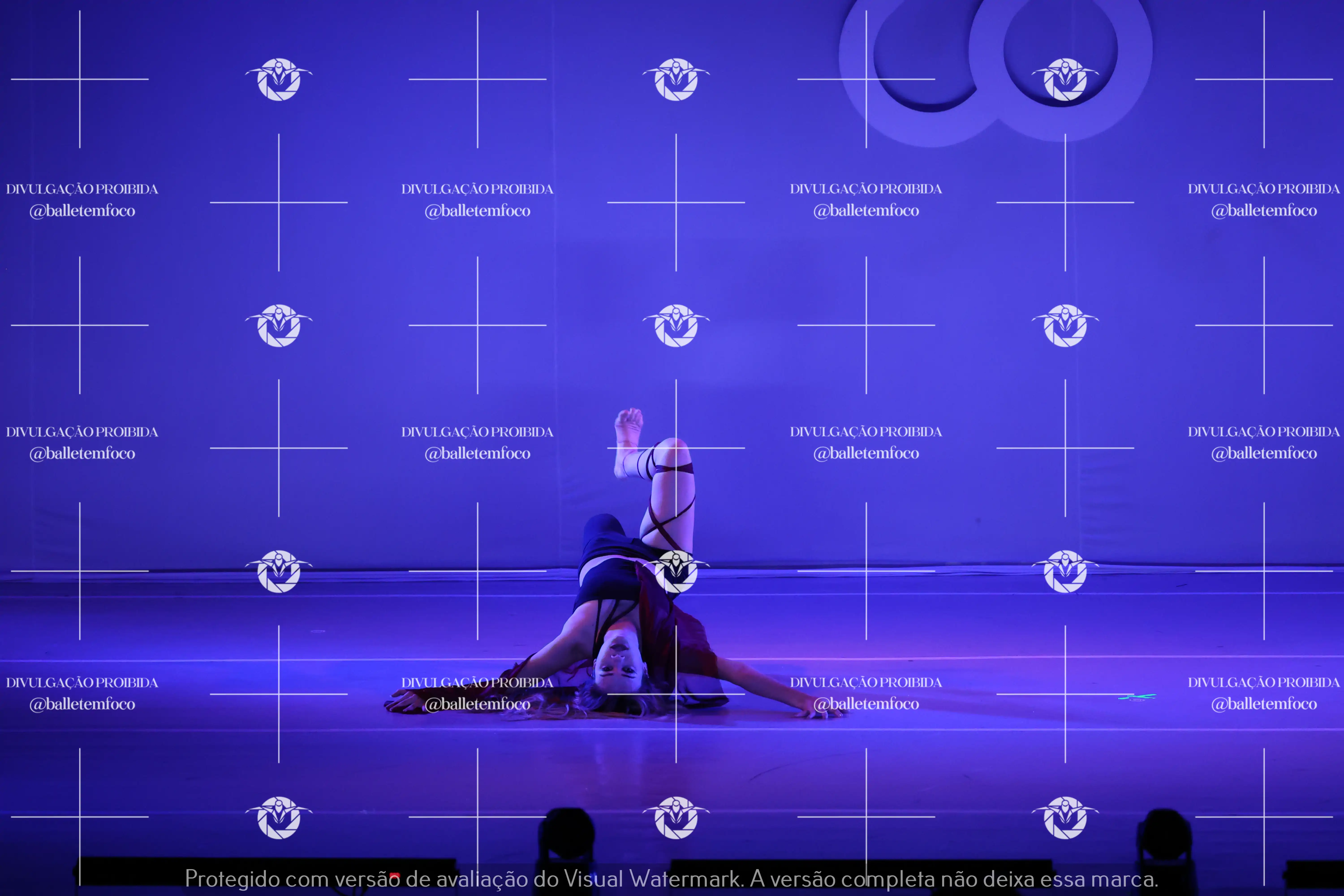Click the dancer's upside-down face
This screenshot has width=1344, height=896.
click(x=620, y=660)
